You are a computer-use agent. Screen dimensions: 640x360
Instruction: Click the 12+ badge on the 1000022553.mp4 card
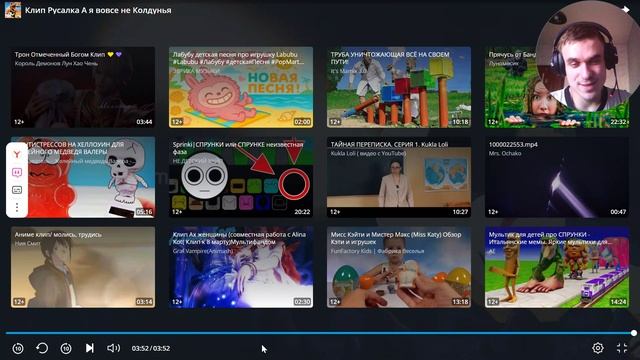tap(493, 212)
